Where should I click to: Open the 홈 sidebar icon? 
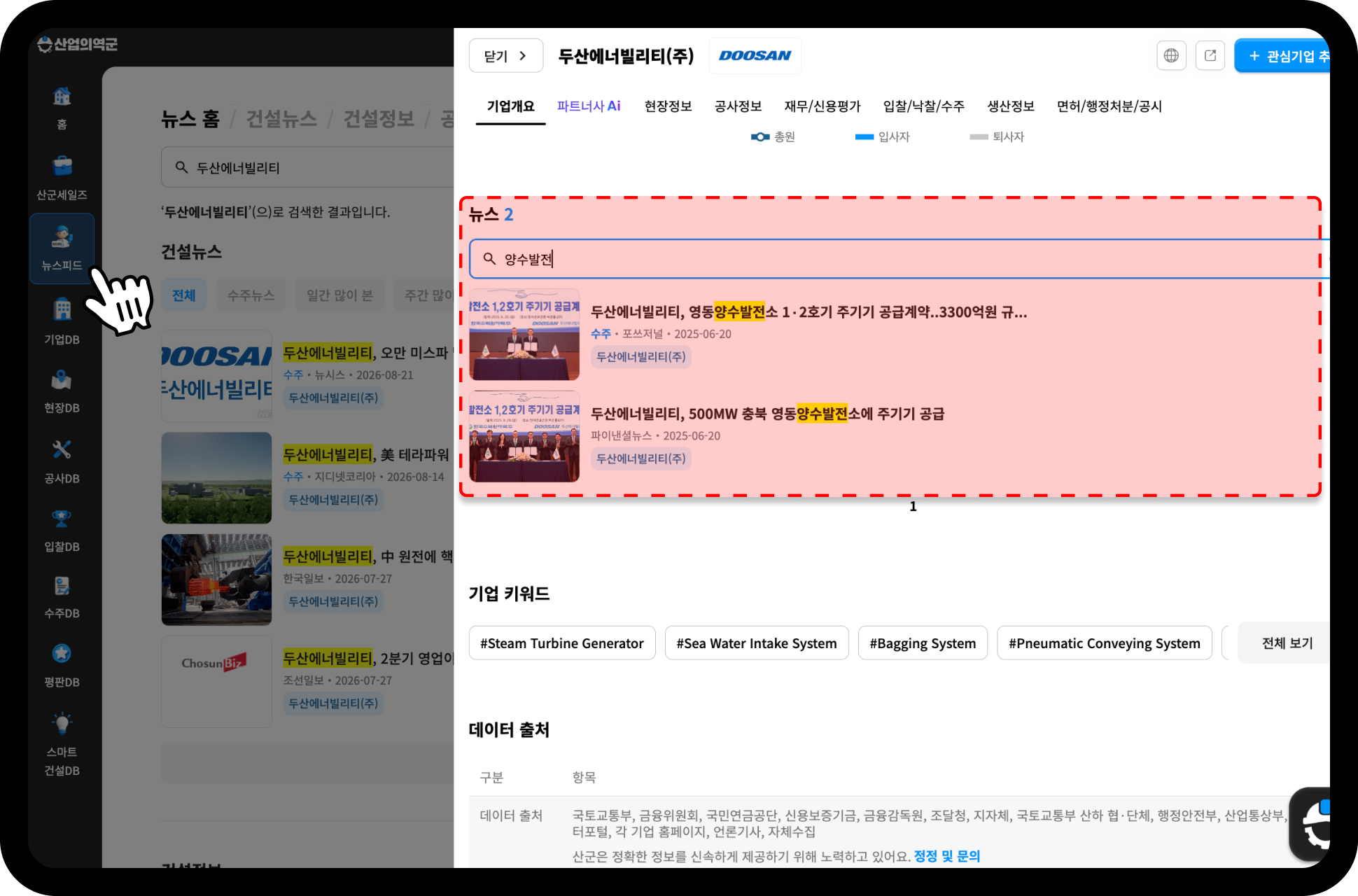[62, 108]
